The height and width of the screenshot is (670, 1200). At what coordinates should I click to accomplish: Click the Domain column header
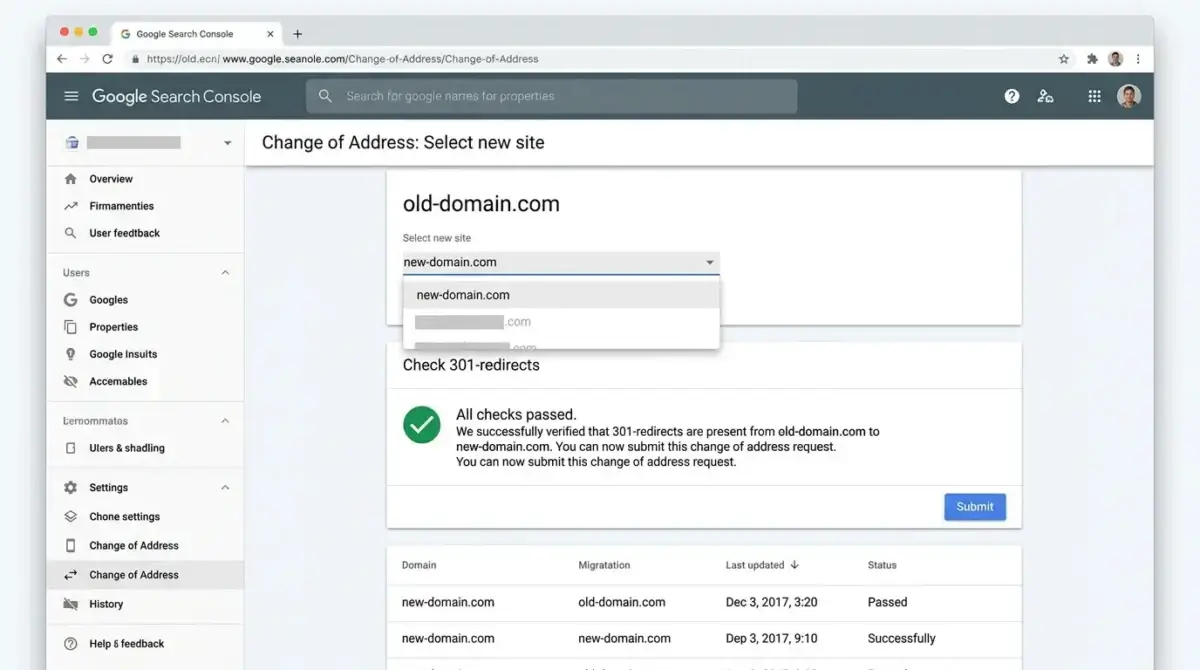click(419, 565)
